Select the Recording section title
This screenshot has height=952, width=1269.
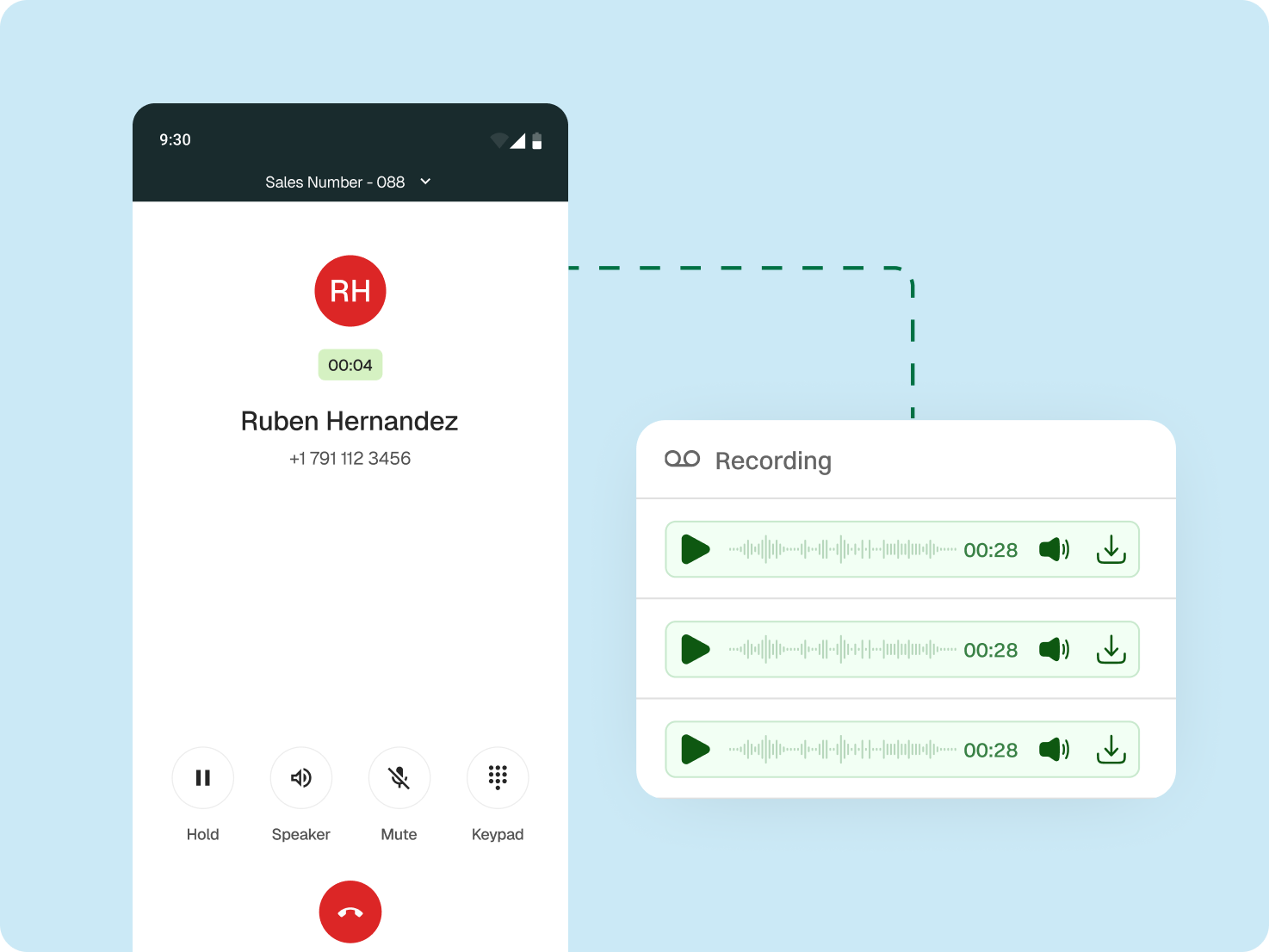(x=772, y=461)
